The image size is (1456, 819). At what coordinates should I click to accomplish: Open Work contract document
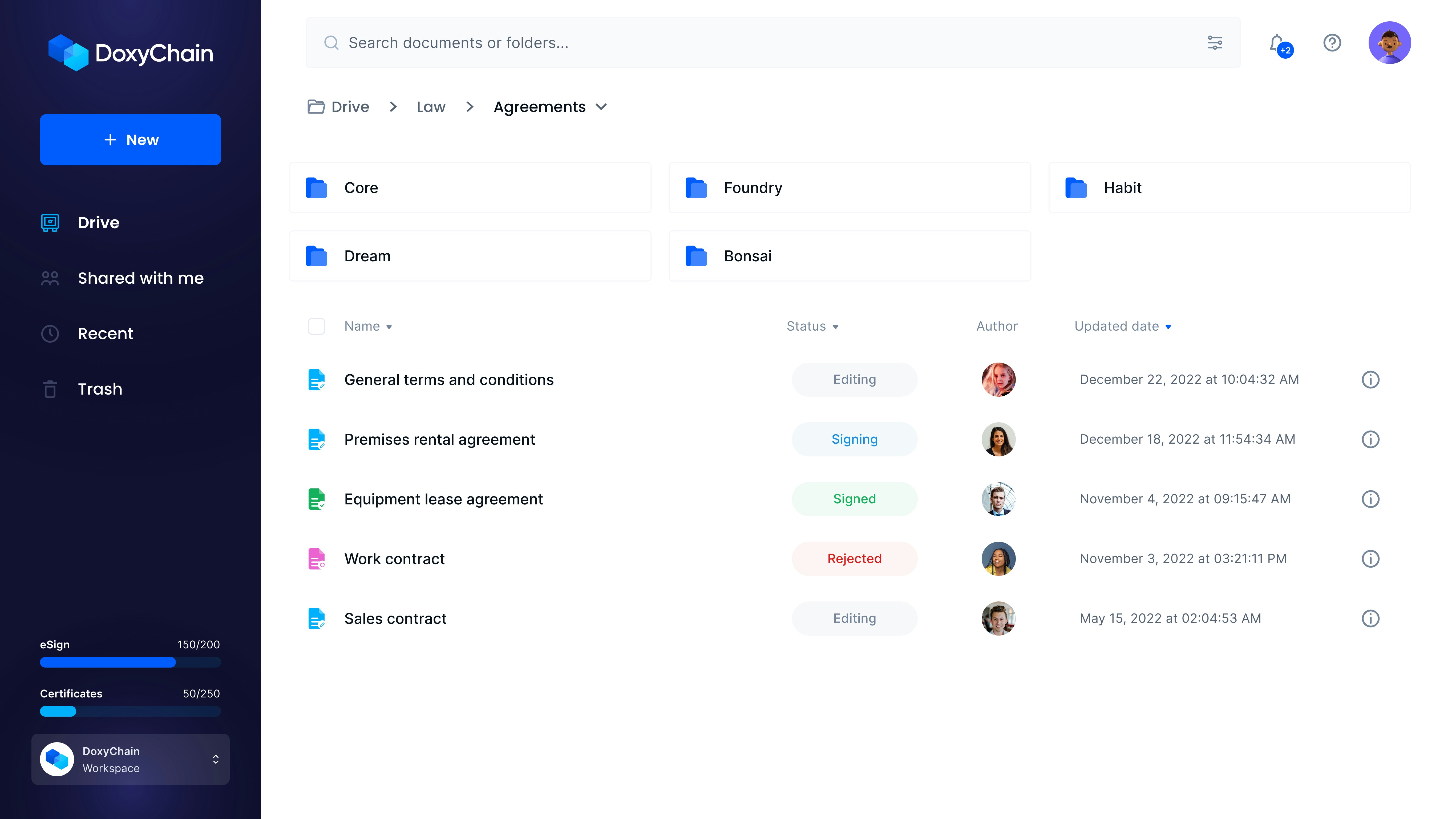(395, 559)
